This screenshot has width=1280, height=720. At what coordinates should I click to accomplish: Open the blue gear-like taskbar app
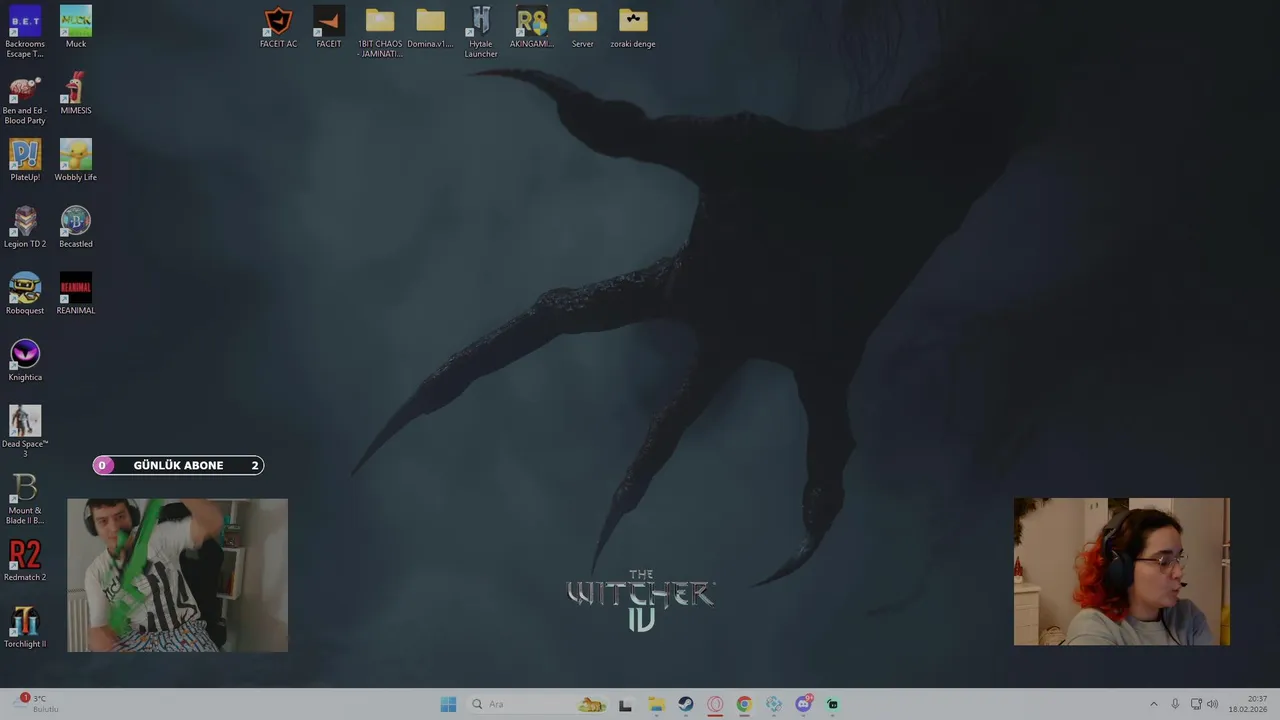click(774, 704)
